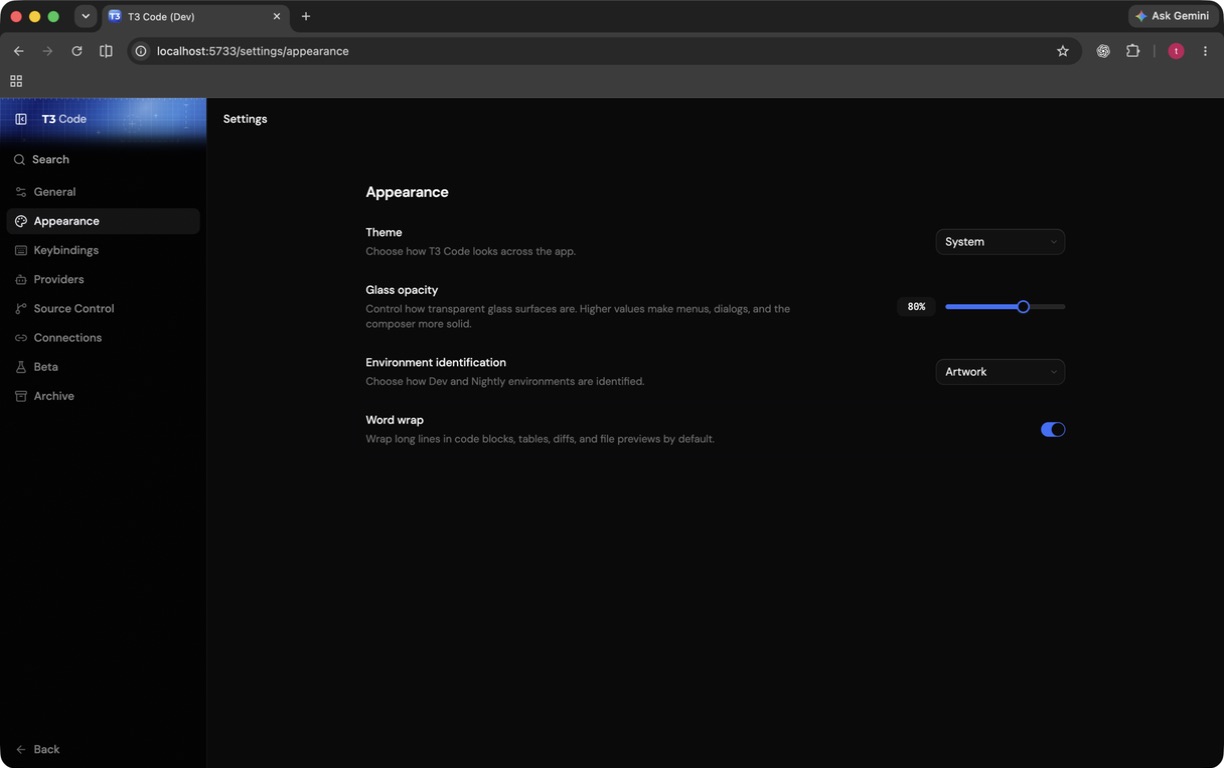Click the Appearance palette icon
This screenshot has height=768, width=1224.
point(21,221)
